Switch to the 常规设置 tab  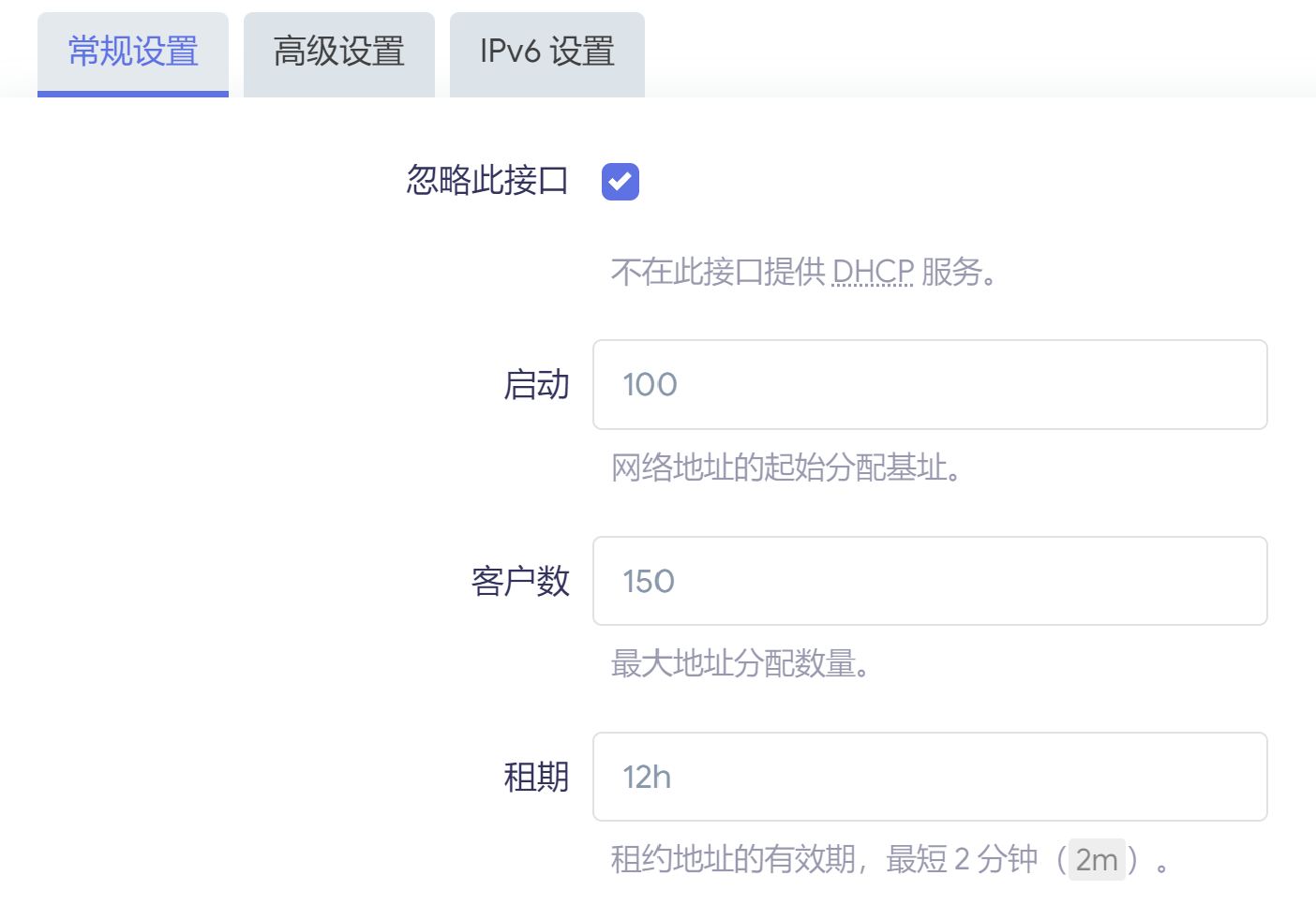point(133,53)
